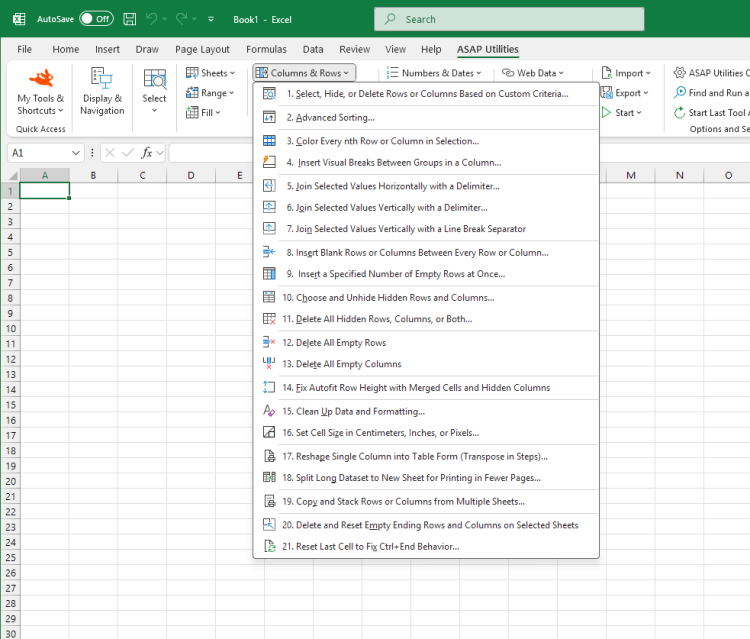Click Find and Run a Utility icon

680,93
